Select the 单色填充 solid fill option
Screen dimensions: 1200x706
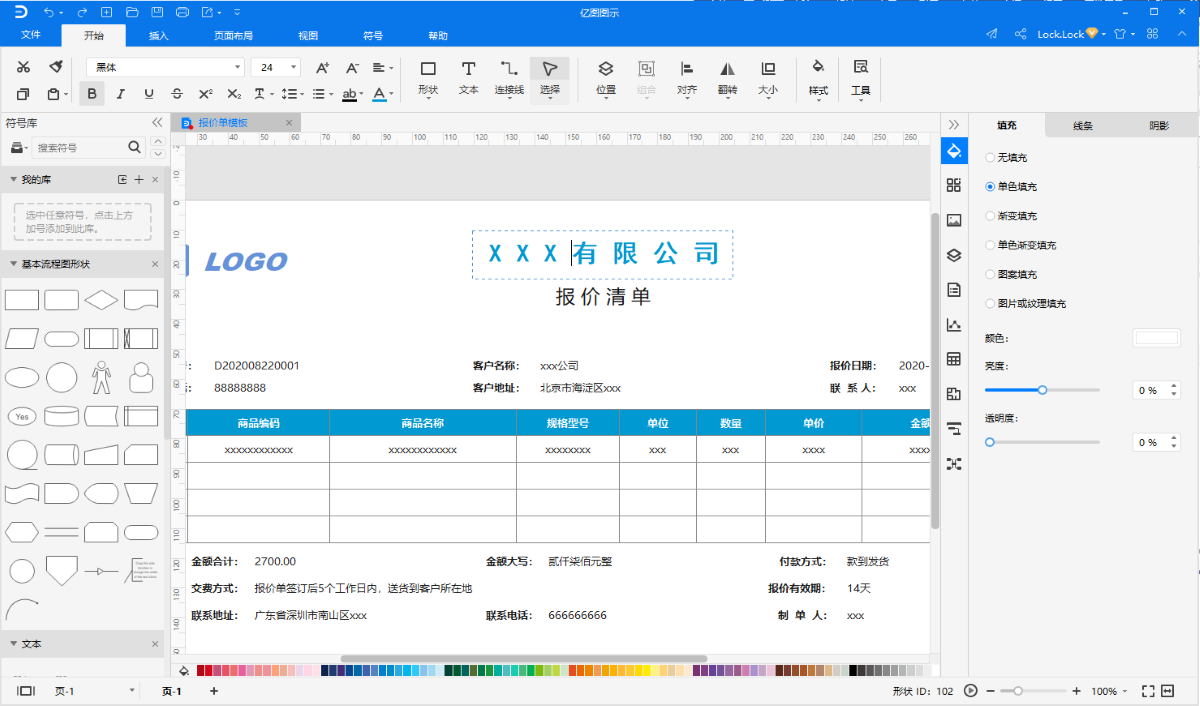(1011, 187)
